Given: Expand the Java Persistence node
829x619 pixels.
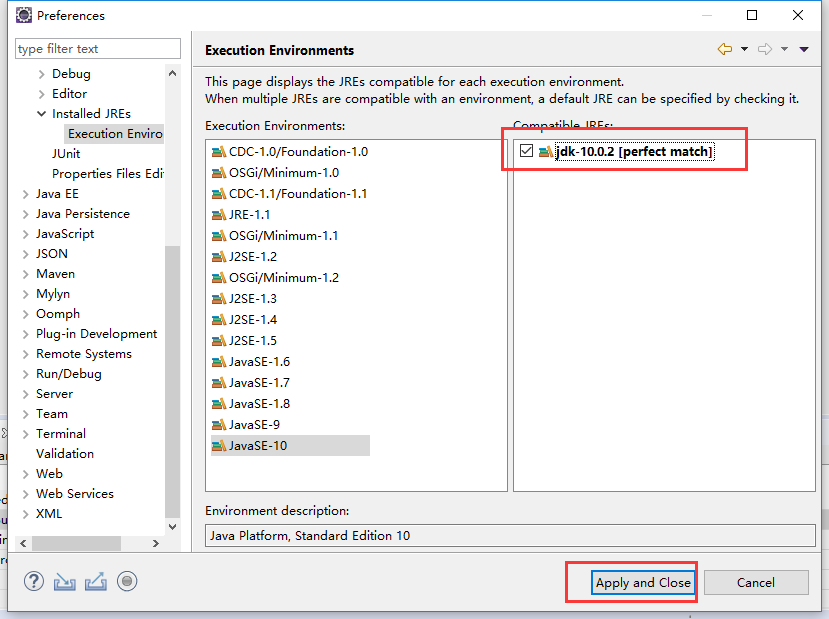Looking at the screenshot, I should [25, 215].
